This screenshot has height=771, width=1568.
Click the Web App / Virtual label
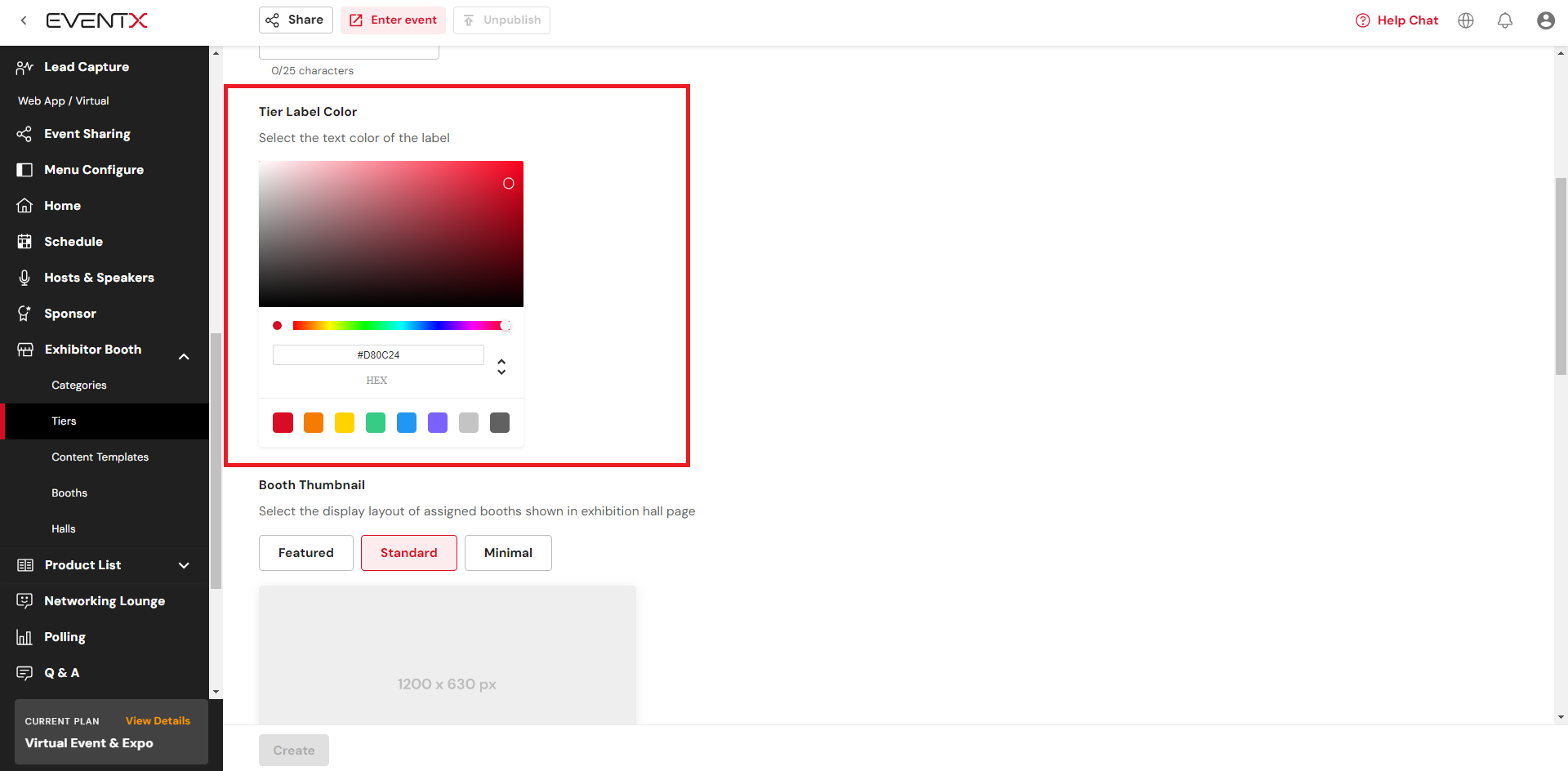click(x=64, y=100)
